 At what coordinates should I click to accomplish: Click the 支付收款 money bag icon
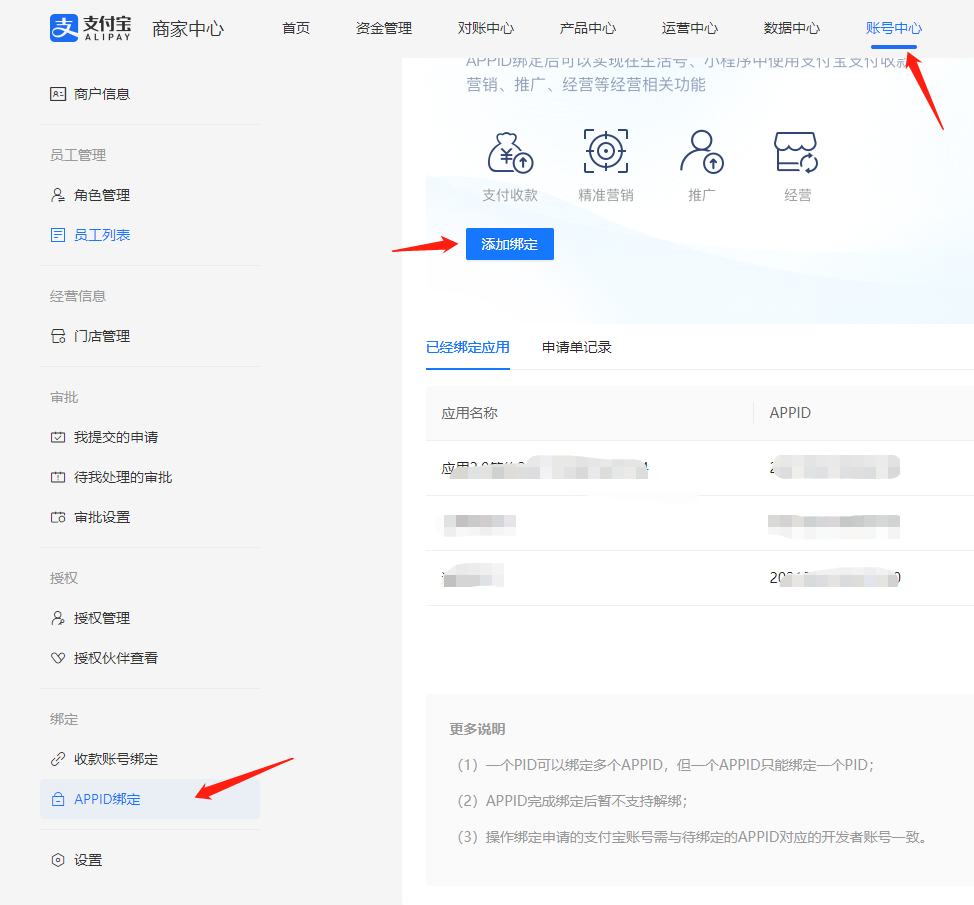click(510, 152)
